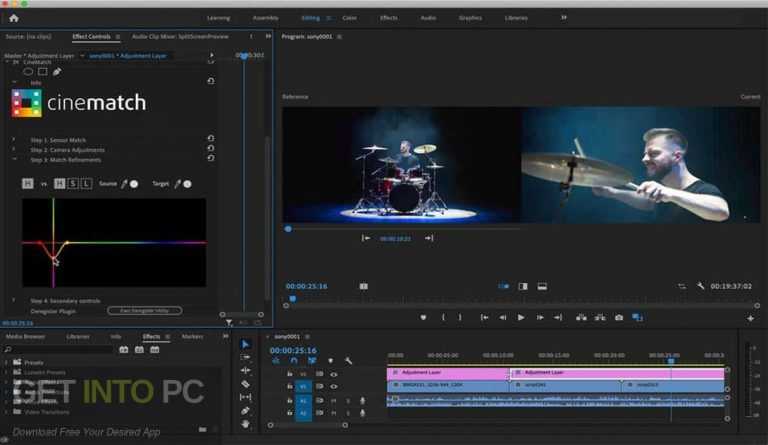Collapse Step 3: Match Refinements section

(x=13, y=159)
